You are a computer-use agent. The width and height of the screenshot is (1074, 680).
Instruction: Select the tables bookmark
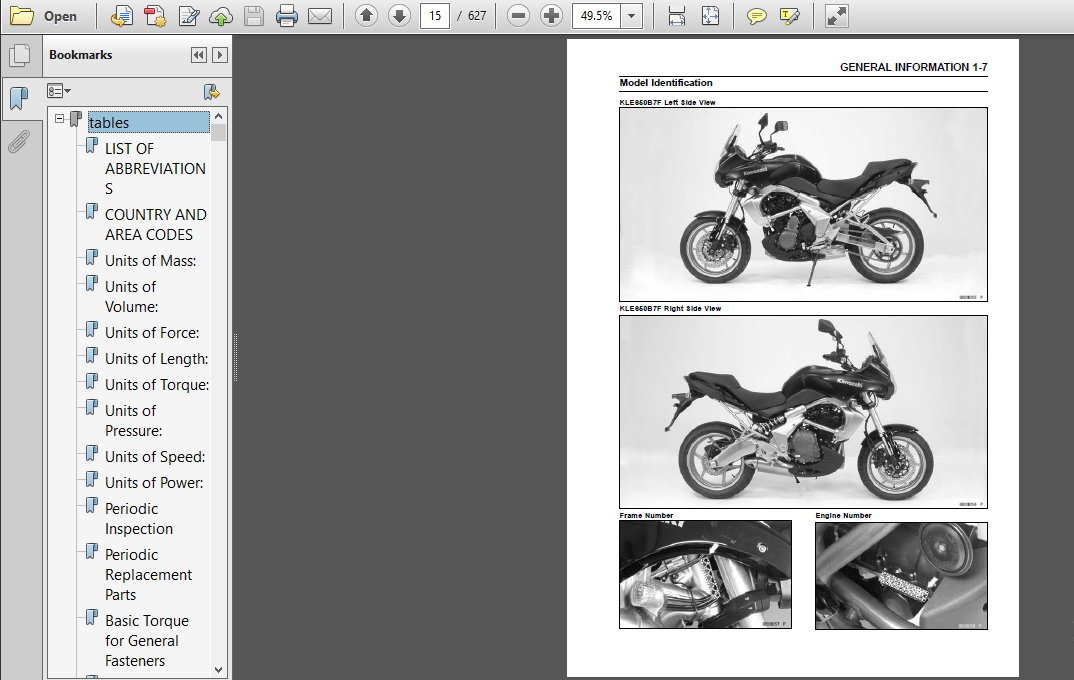149,122
